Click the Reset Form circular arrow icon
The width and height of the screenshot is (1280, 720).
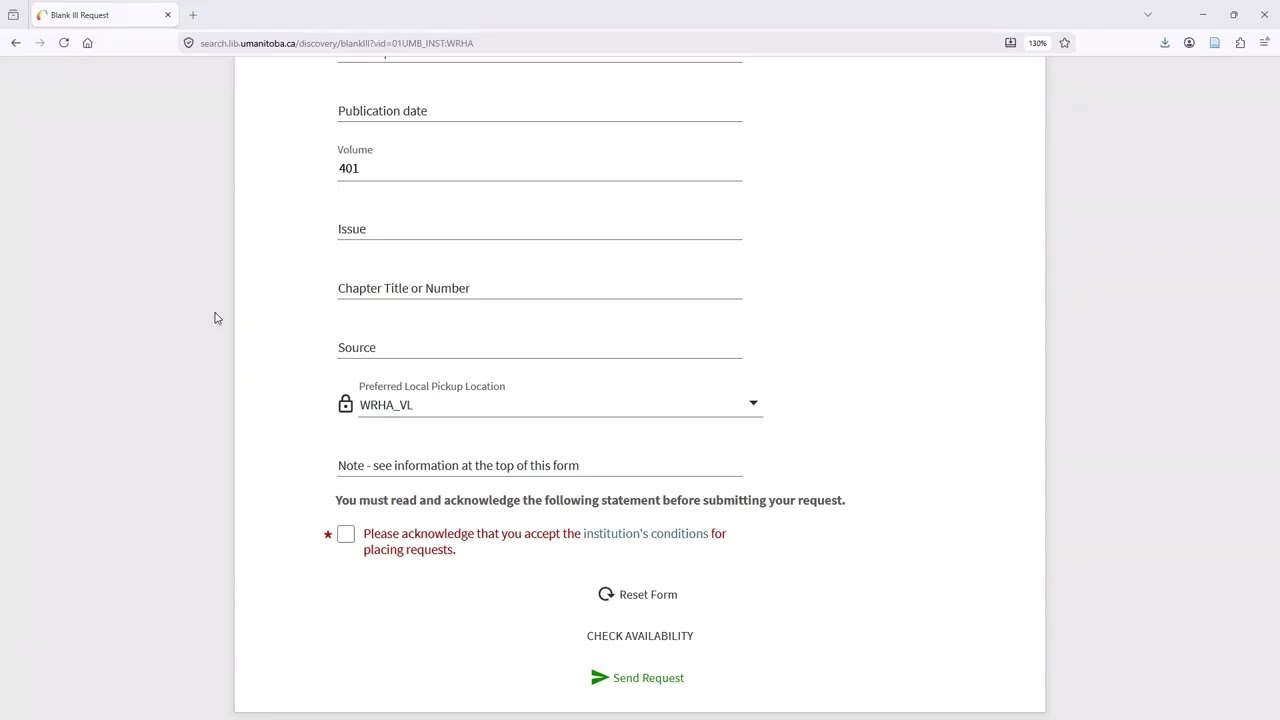coord(606,594)
